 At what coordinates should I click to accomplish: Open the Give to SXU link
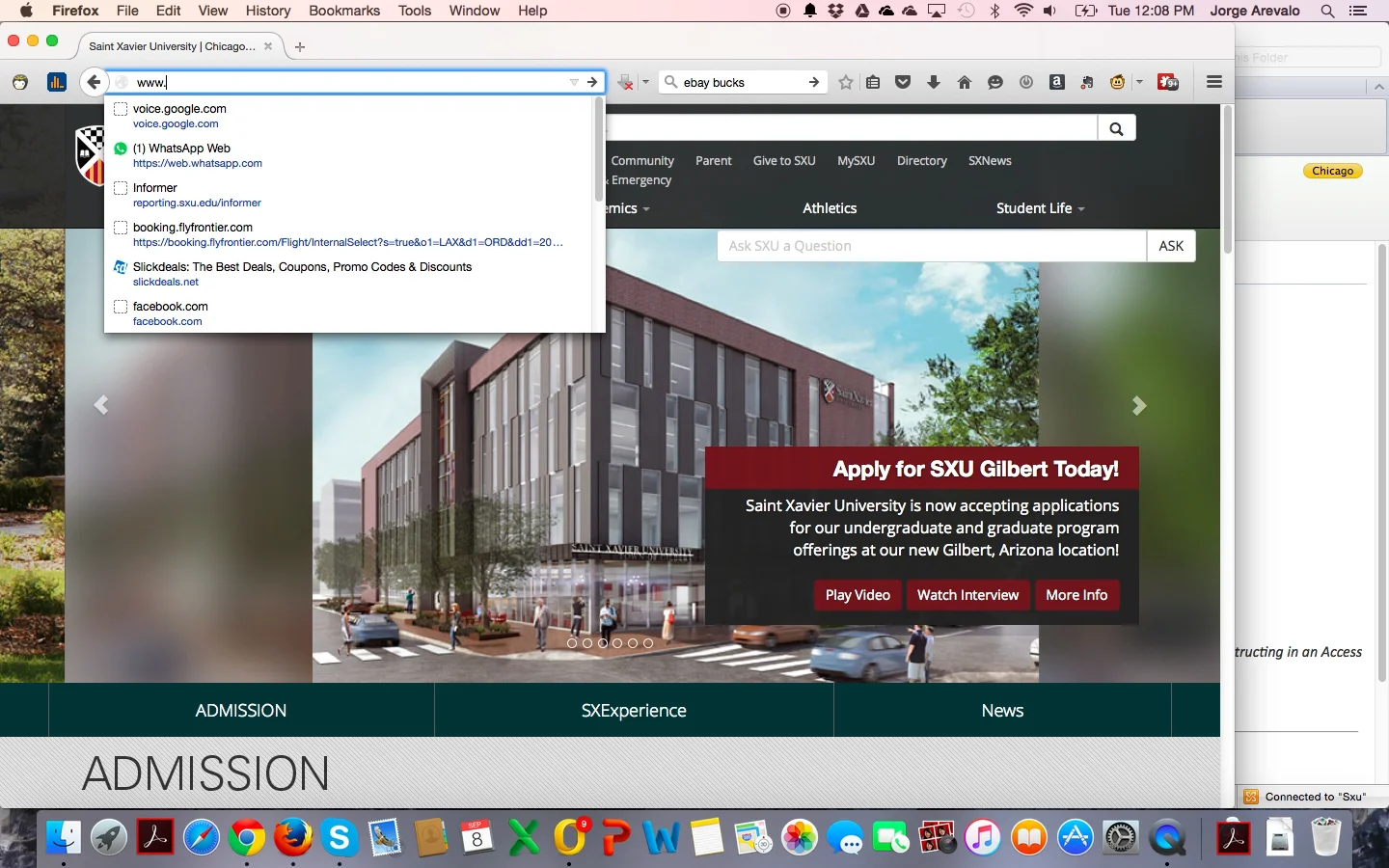(784, 161)
